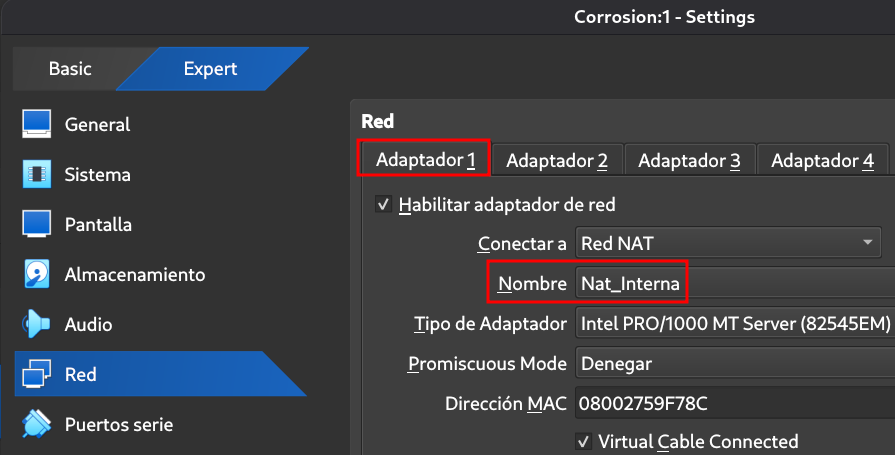Select the Audio speaker icon
The image size is (895, 455).
pyautogui.click(x=37, y=324)
